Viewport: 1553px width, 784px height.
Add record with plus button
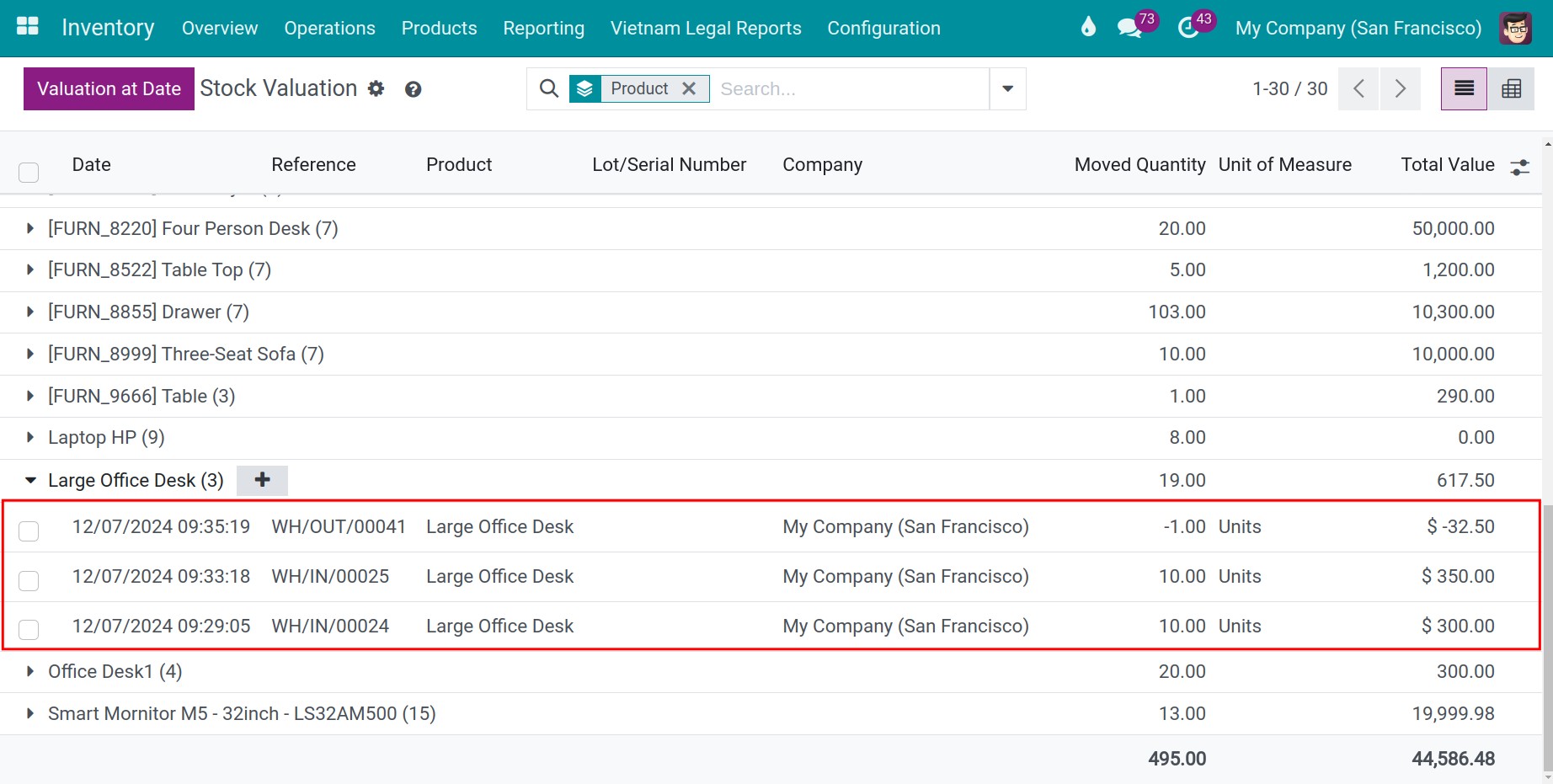[x=262, y=480]
